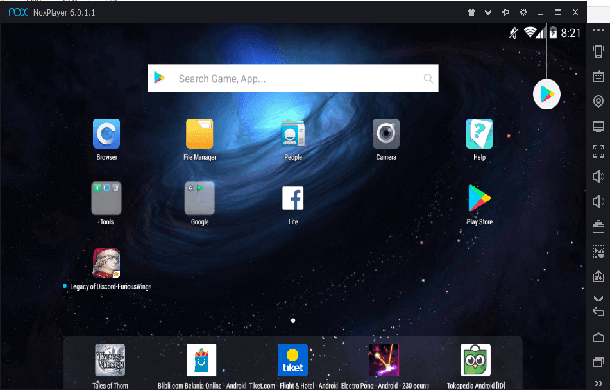Show recent apps via overview button
Image resolution: width=610 pixels, height=390 pixels.
coord(598,362)
